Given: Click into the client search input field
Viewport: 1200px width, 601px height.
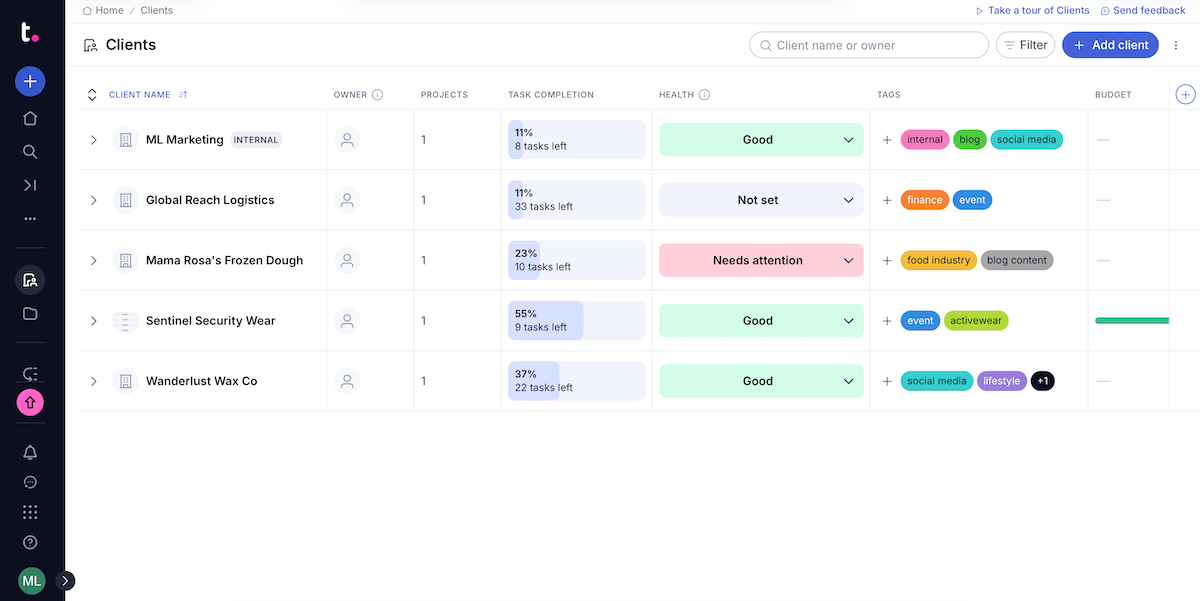Looking at the screenshot, I should [x=868, y=44].
